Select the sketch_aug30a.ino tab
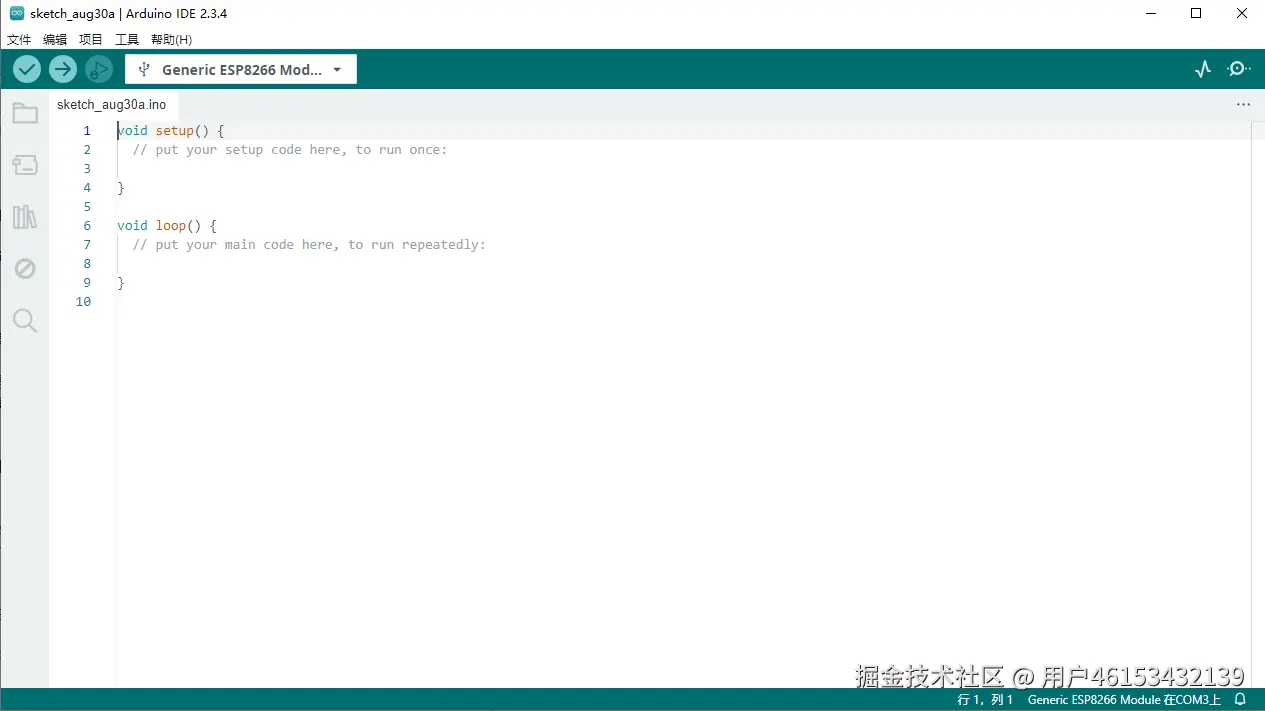Image resolution: width=1265 pixels, height=711 pixels. [x=112, y=104]
